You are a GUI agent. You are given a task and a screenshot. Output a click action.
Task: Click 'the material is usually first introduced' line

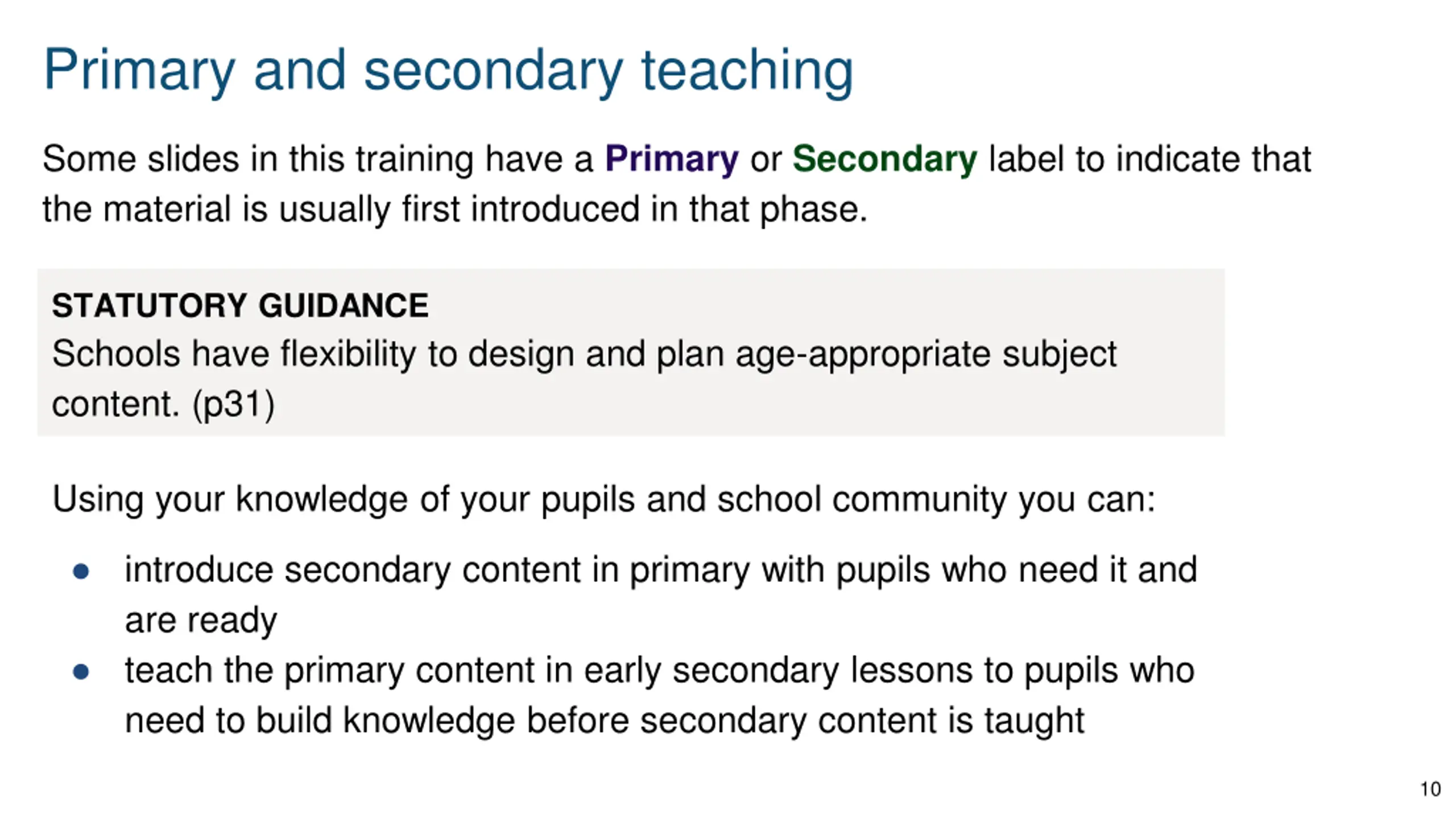pos(455,209)
